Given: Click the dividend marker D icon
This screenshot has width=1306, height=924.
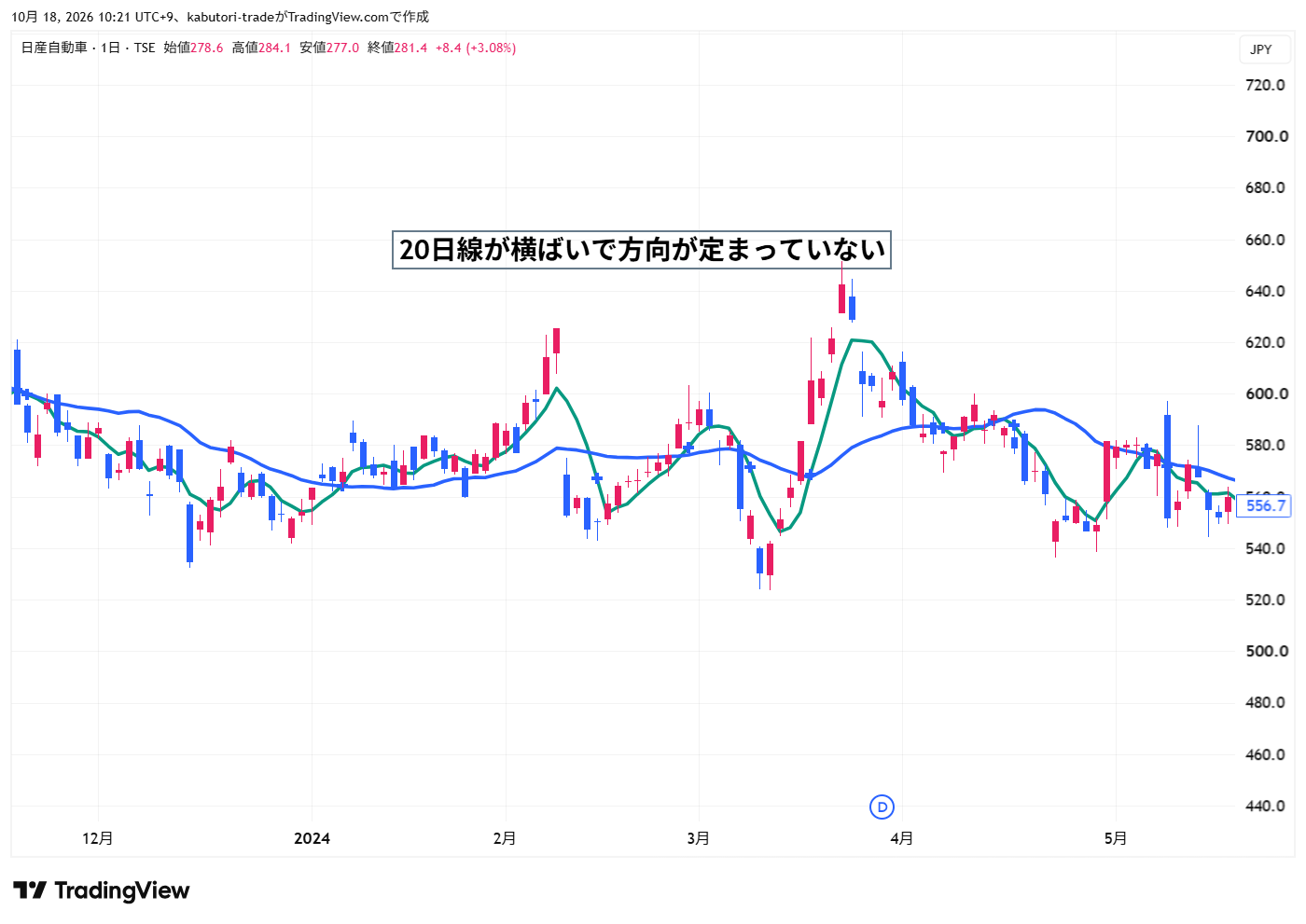Looking at the screenshot, I should click(x=882, y=807).
